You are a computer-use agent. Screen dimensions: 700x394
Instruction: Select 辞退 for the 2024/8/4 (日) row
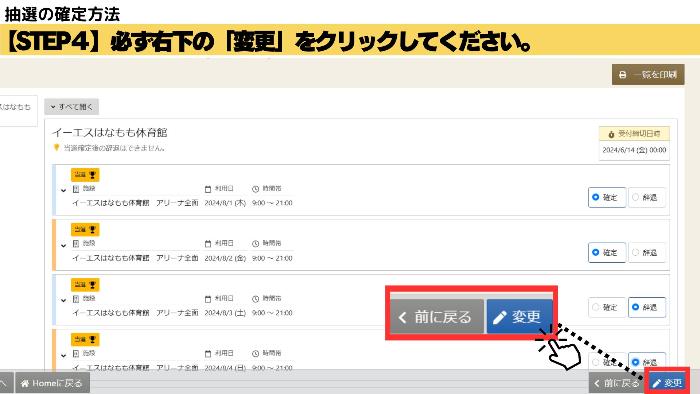pos(646,361)
